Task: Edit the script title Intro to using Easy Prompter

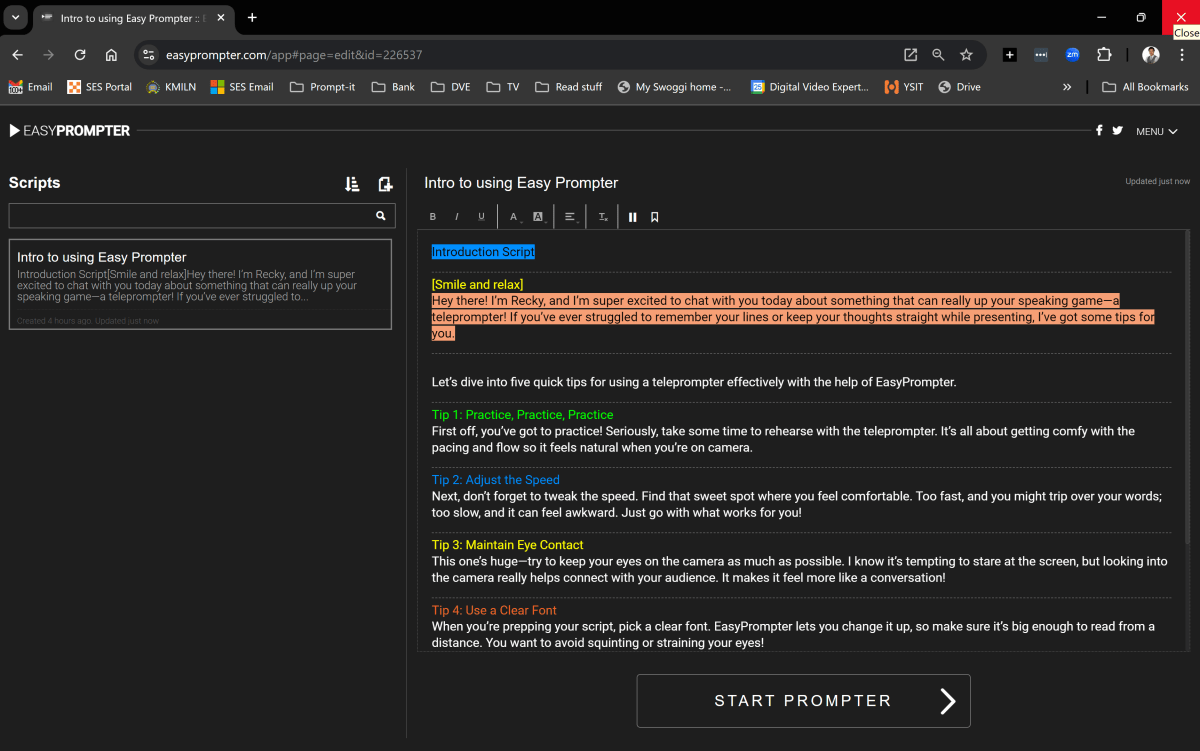Action: 521,183
